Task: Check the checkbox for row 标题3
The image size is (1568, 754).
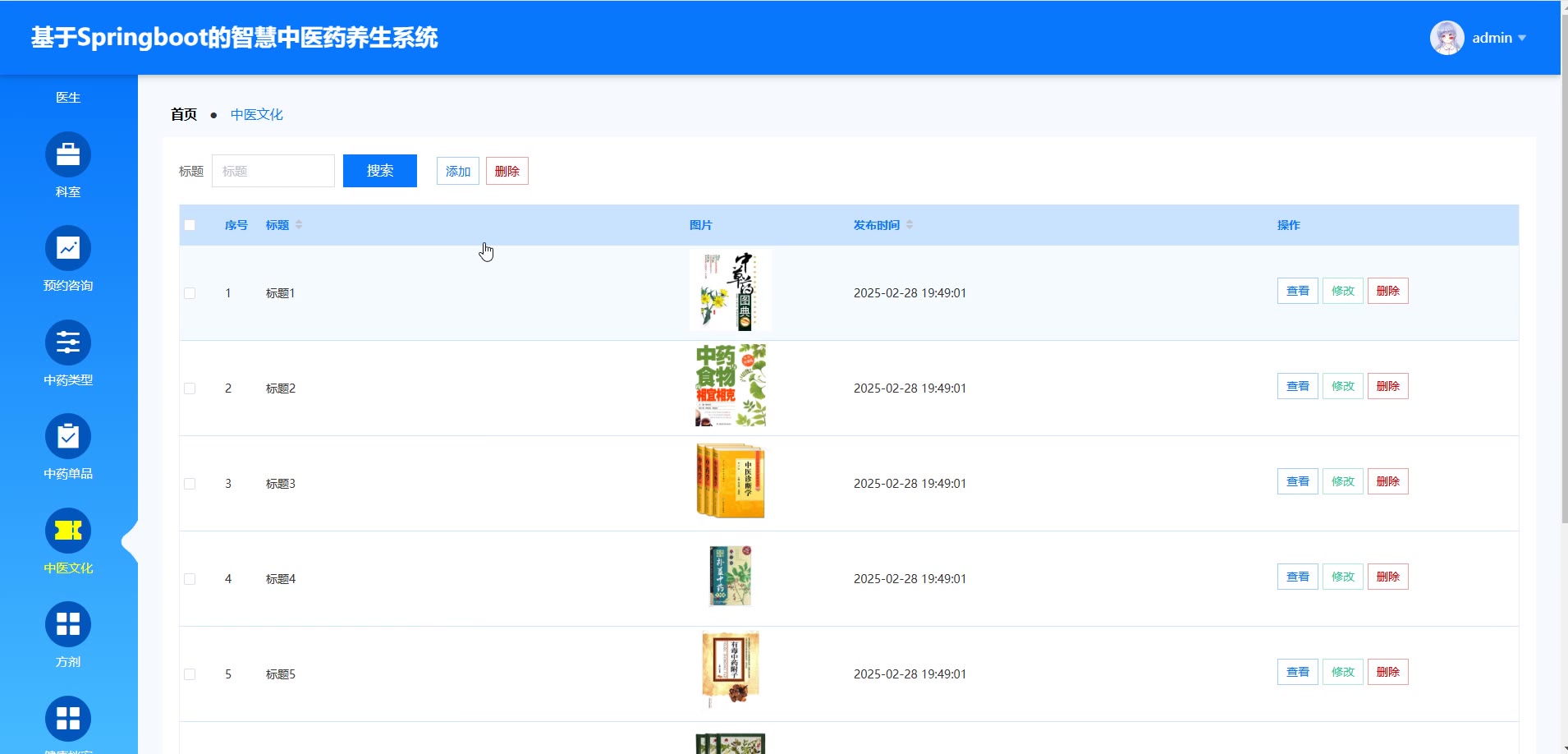Action: [x=190, y=484]
